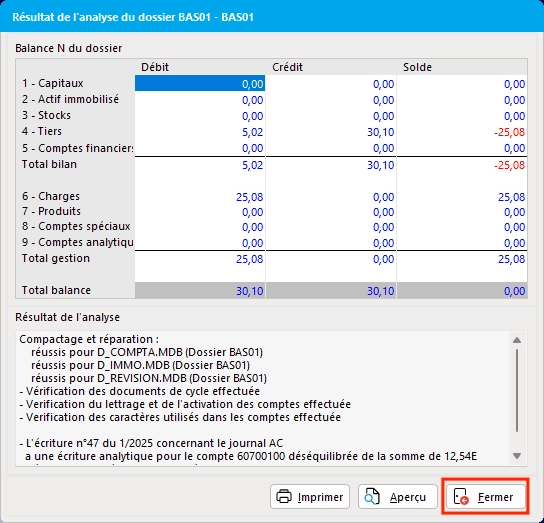Click the line mentioning compte 60700100
544x523 pixels.
251,456
